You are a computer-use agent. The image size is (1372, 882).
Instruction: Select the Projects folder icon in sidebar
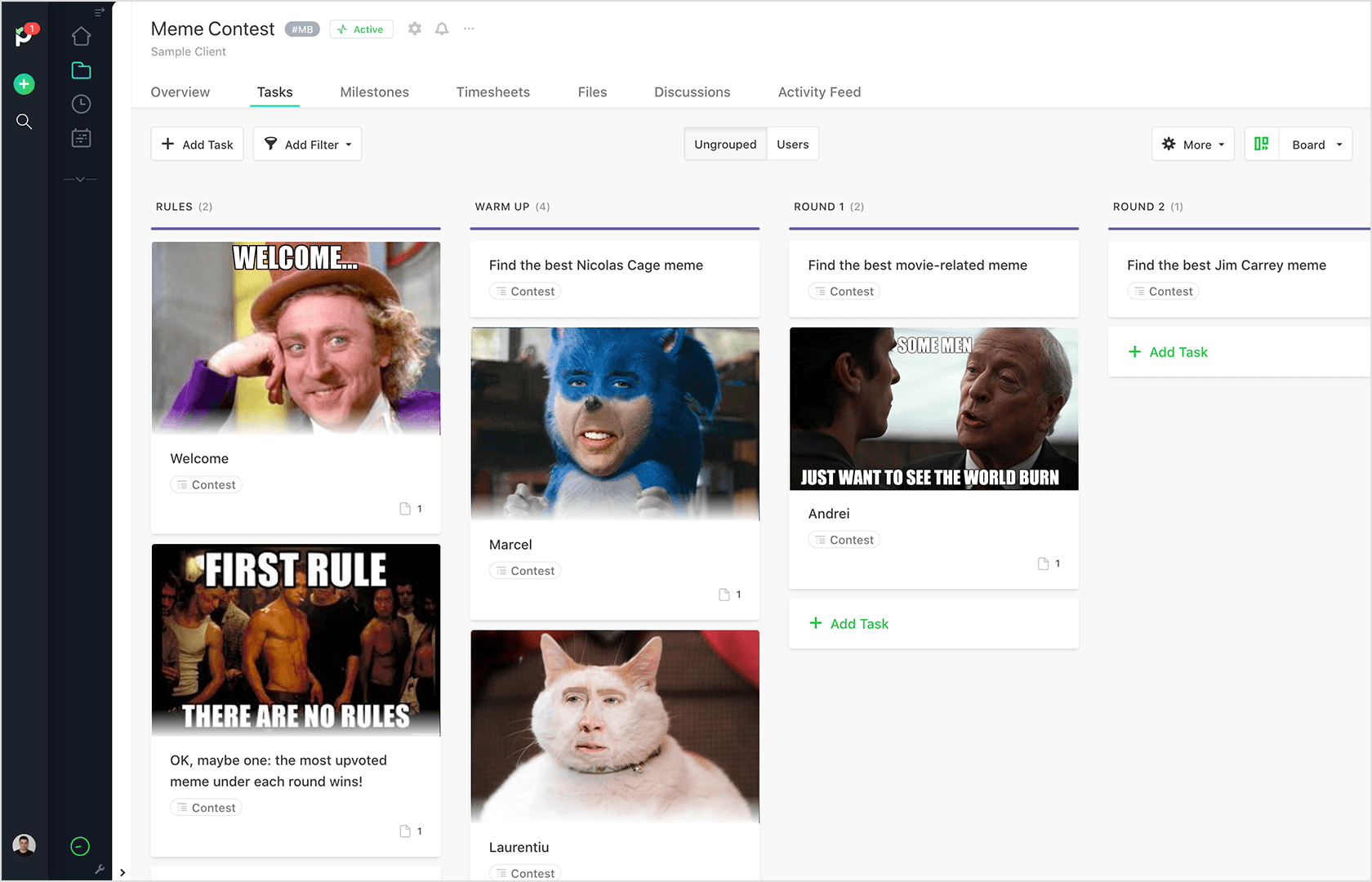pyautogui.click(x=81, y=70)
